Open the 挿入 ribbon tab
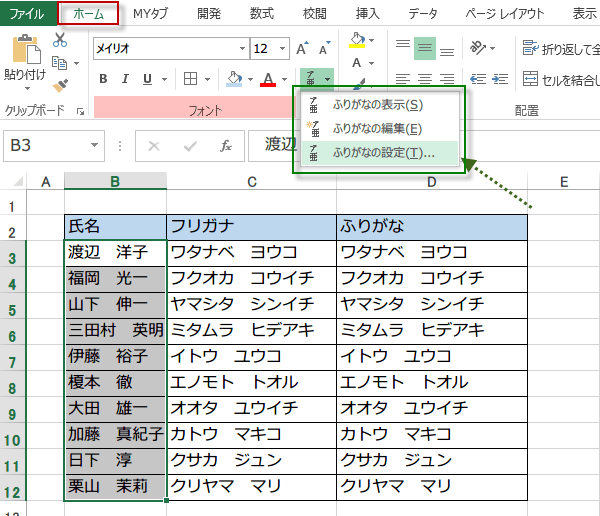Screen dimensions: 600x516 coord(367,14)
